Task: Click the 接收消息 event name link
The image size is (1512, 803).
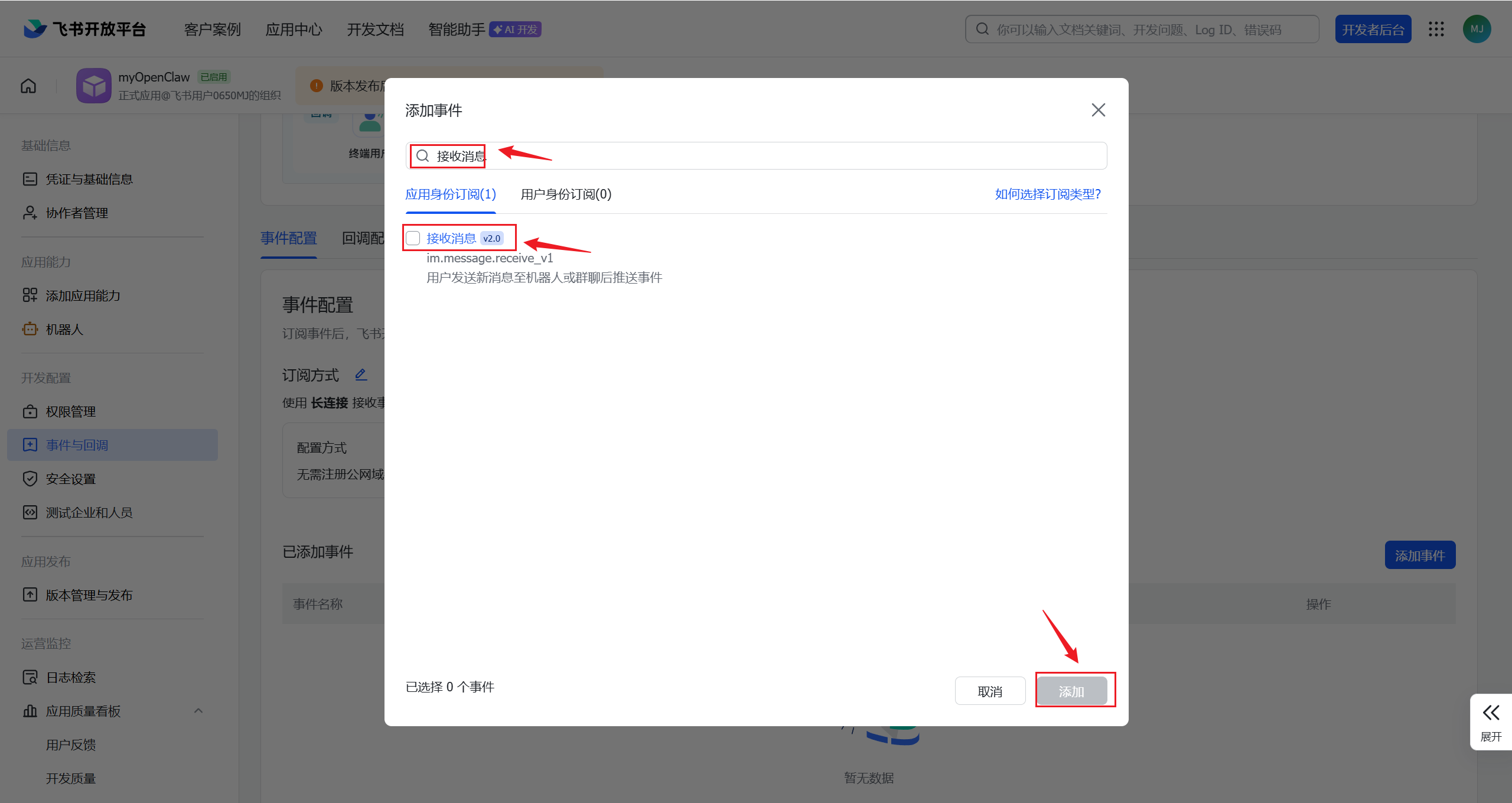Action: (451, 238)
